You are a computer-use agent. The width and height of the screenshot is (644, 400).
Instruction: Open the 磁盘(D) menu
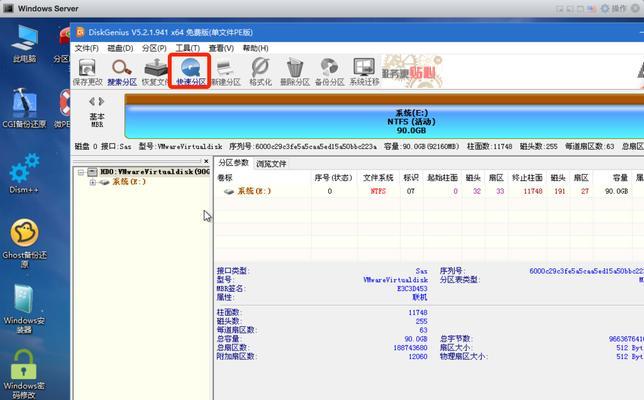120,48
